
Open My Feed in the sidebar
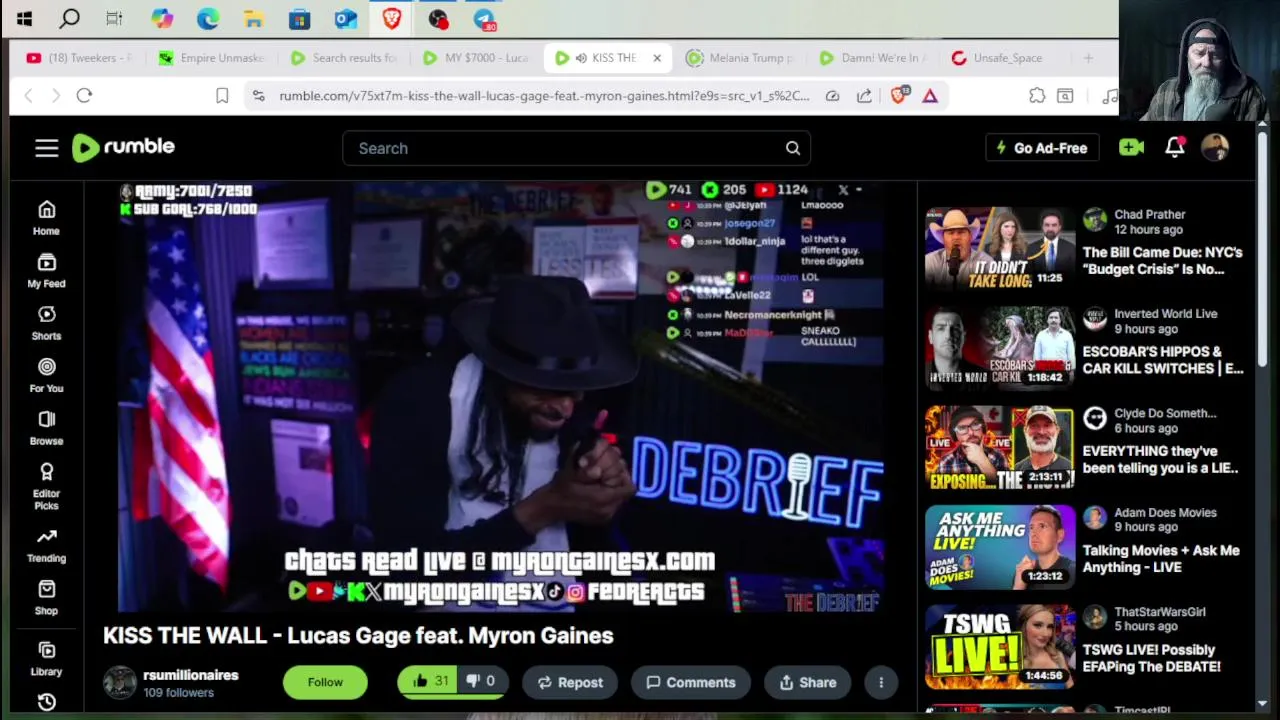[46, 270]
